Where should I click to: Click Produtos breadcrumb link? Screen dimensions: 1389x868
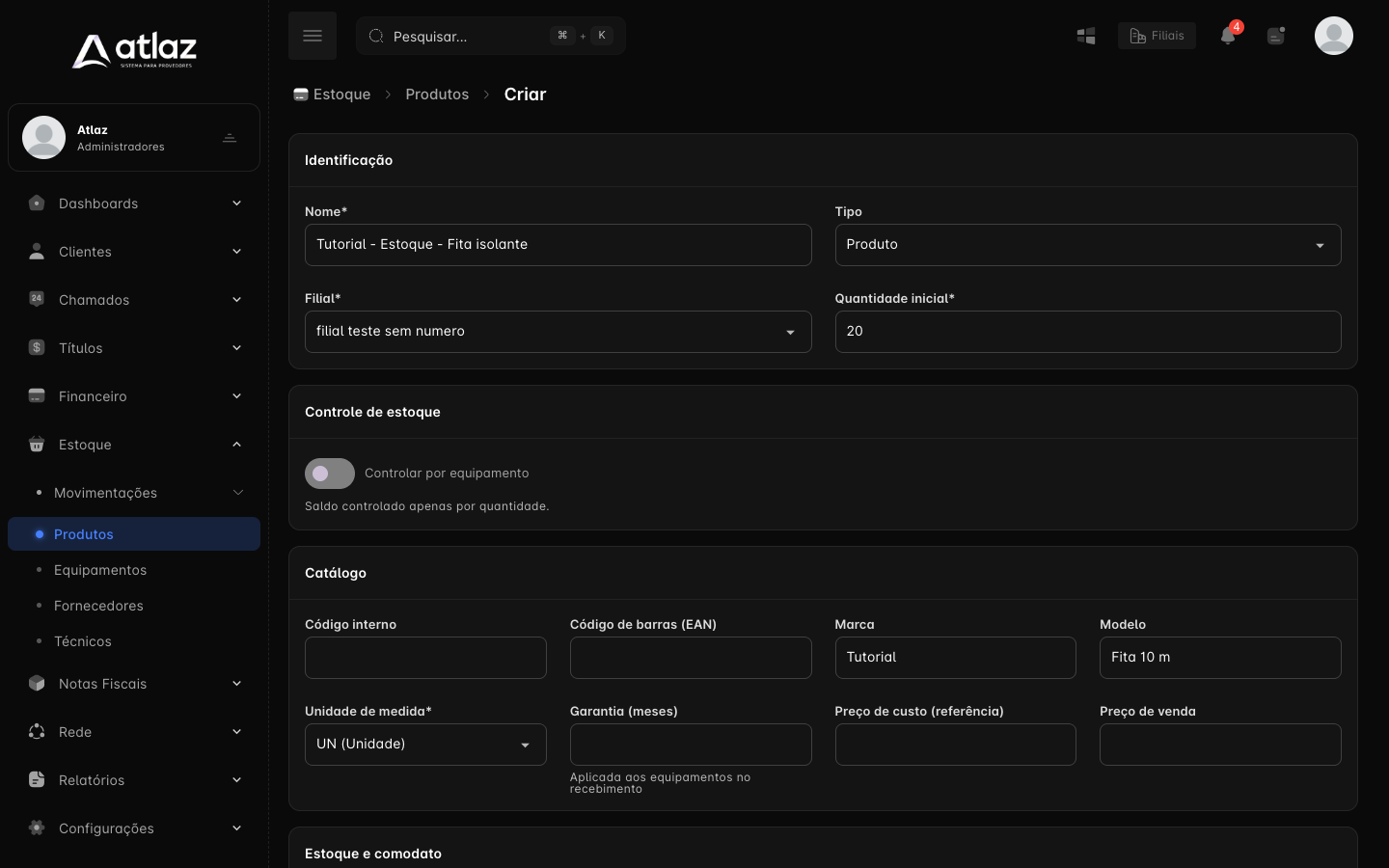pyautogui.click(x=437, y=95)
